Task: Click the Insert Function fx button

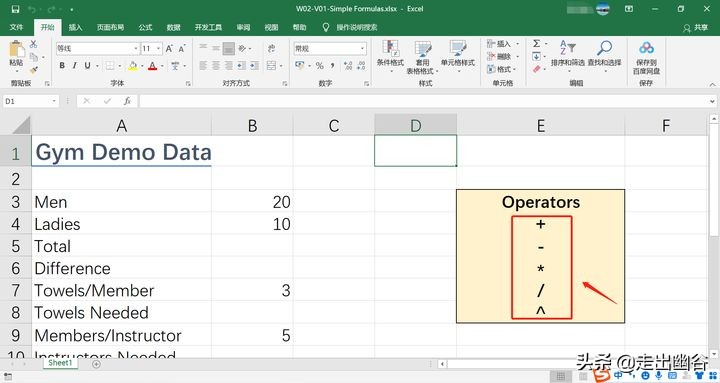Action: pos(127,101)
